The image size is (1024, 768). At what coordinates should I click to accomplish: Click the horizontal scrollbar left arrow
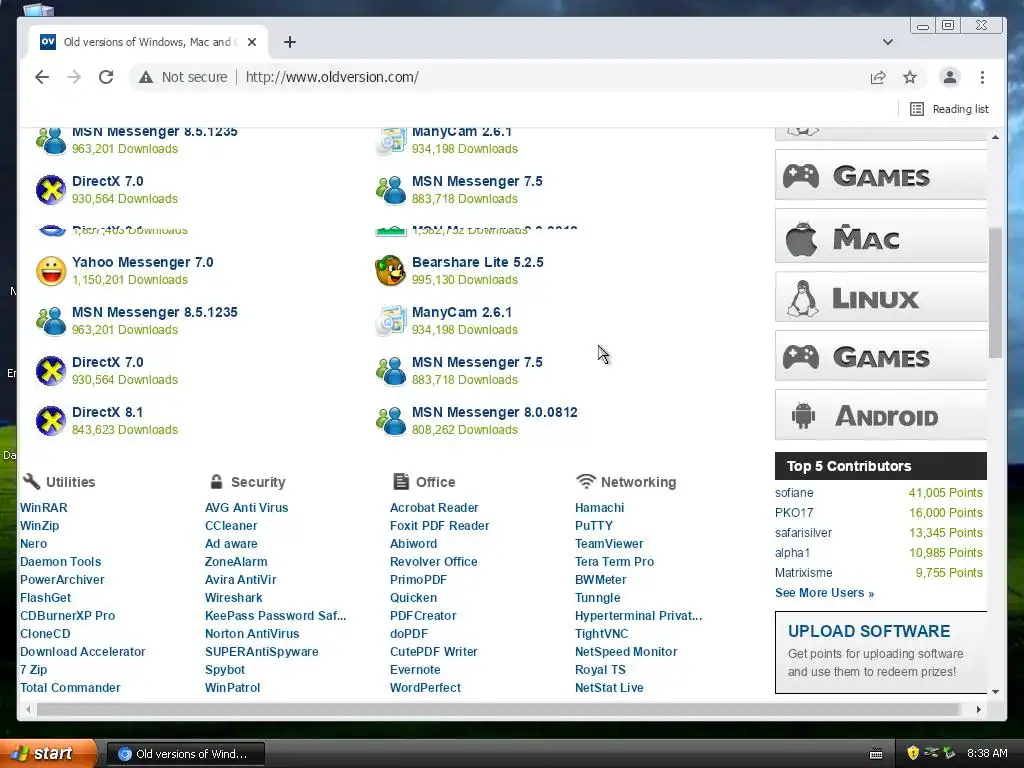click(27, 709)
